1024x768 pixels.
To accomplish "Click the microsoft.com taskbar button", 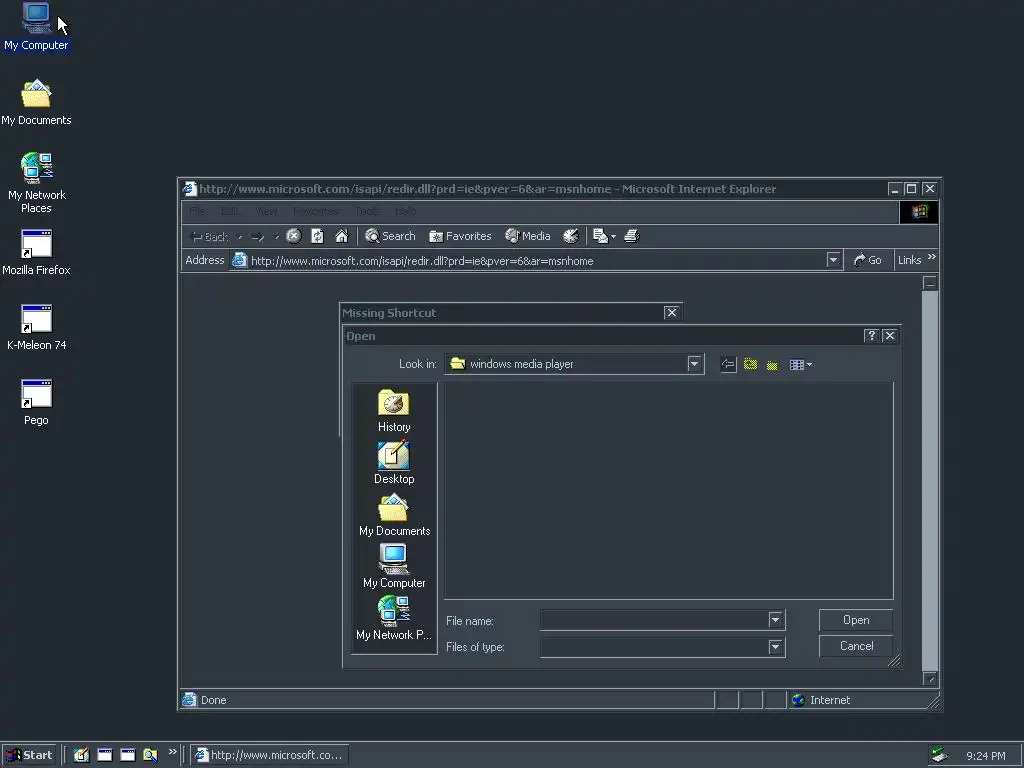I will tap(269, 755).
